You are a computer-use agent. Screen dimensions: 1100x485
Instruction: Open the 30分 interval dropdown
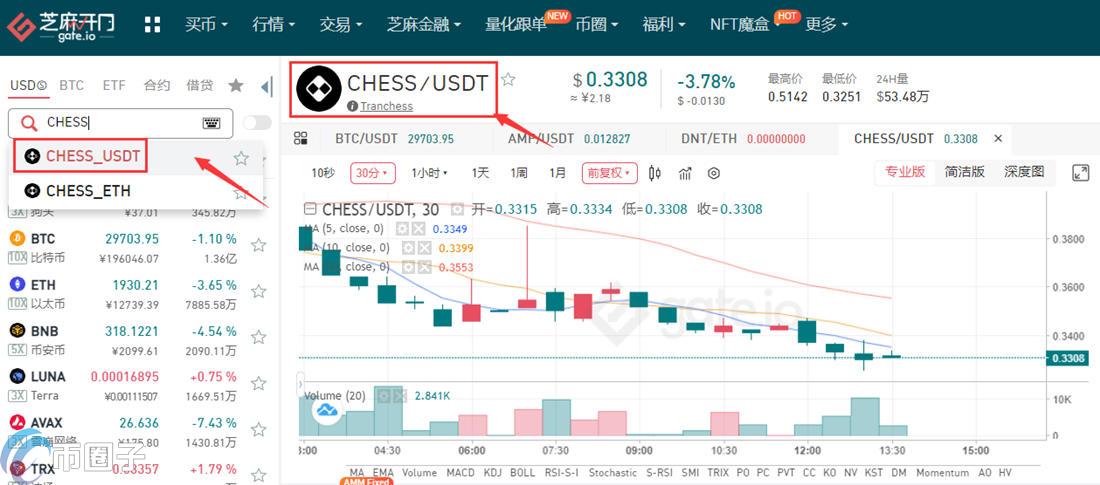tap(373, 173)
